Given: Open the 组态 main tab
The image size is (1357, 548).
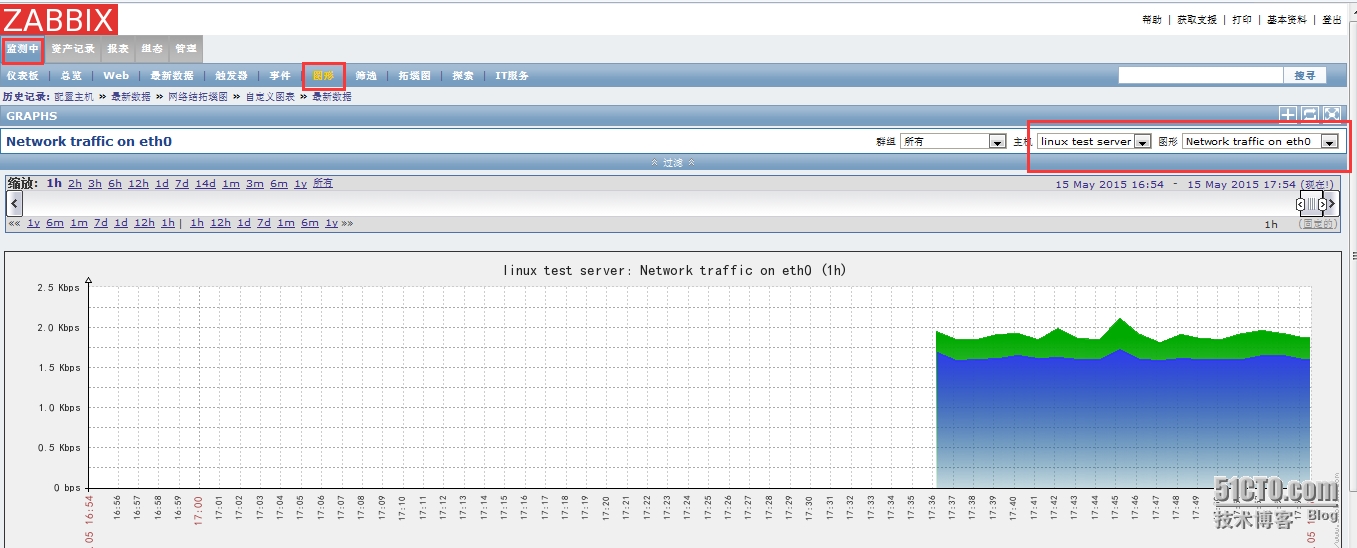Looking at the screenshot, I should point(152,48).
